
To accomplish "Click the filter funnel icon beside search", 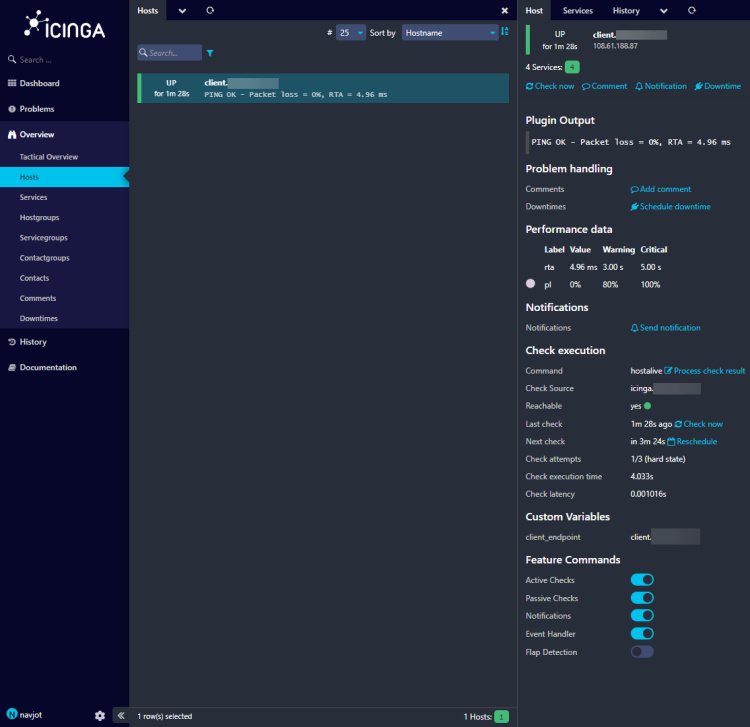I will 210,53.
